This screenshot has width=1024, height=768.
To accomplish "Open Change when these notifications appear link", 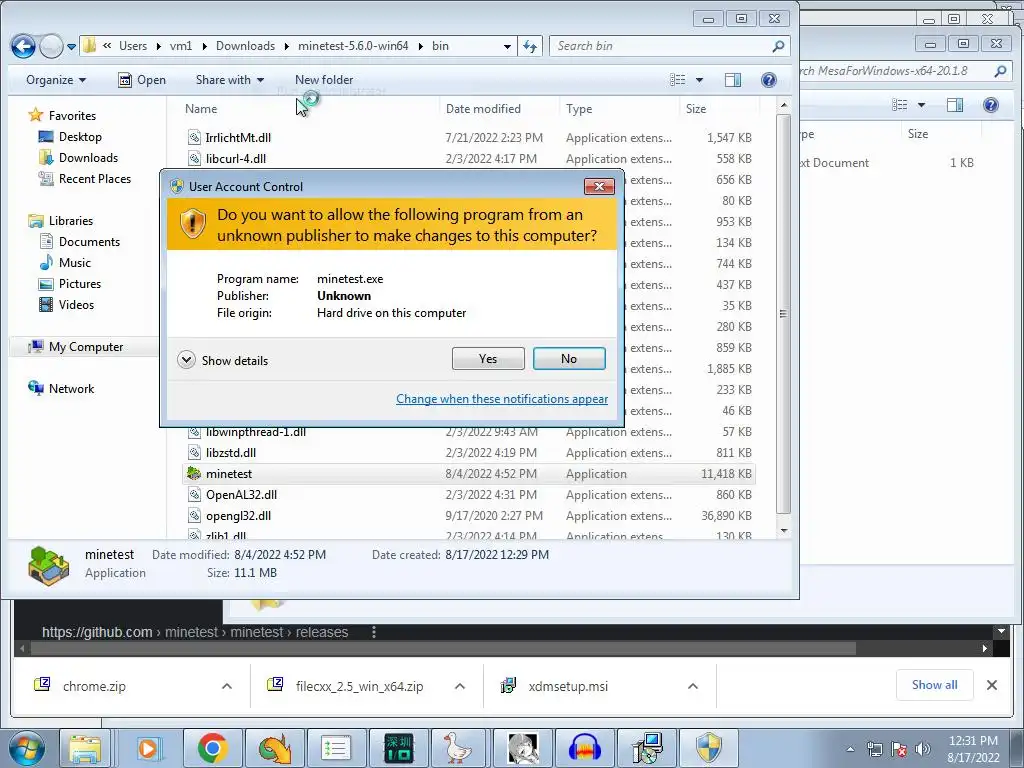I will [502, 399].
